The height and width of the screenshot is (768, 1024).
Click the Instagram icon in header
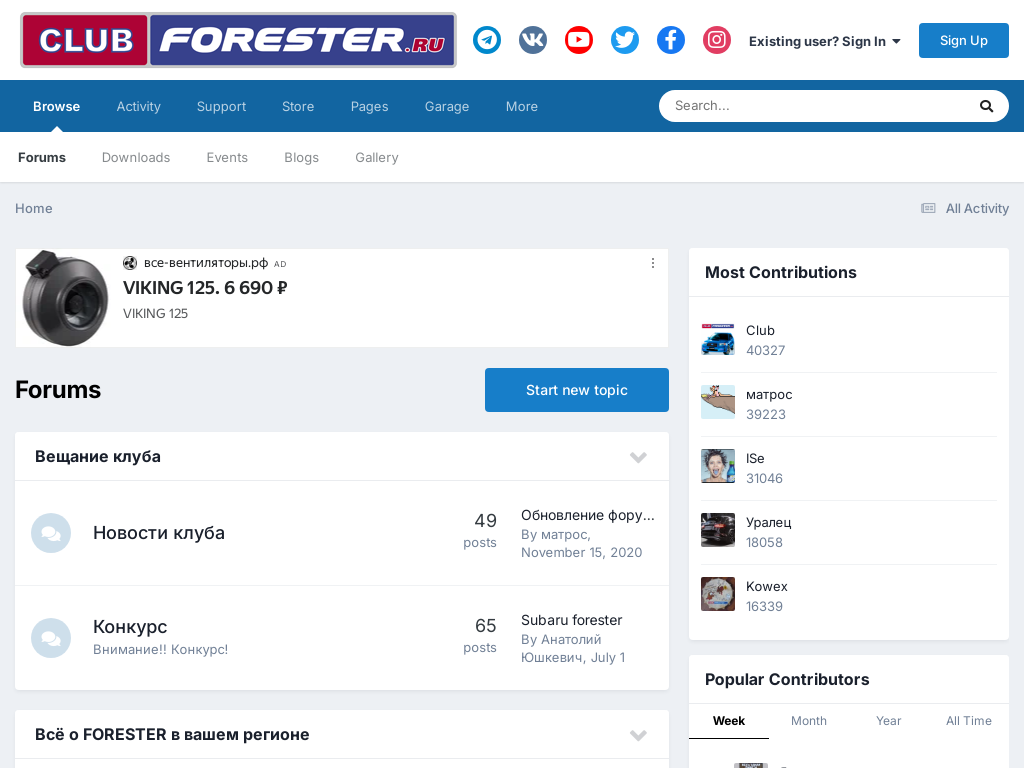tap(717, 40)
